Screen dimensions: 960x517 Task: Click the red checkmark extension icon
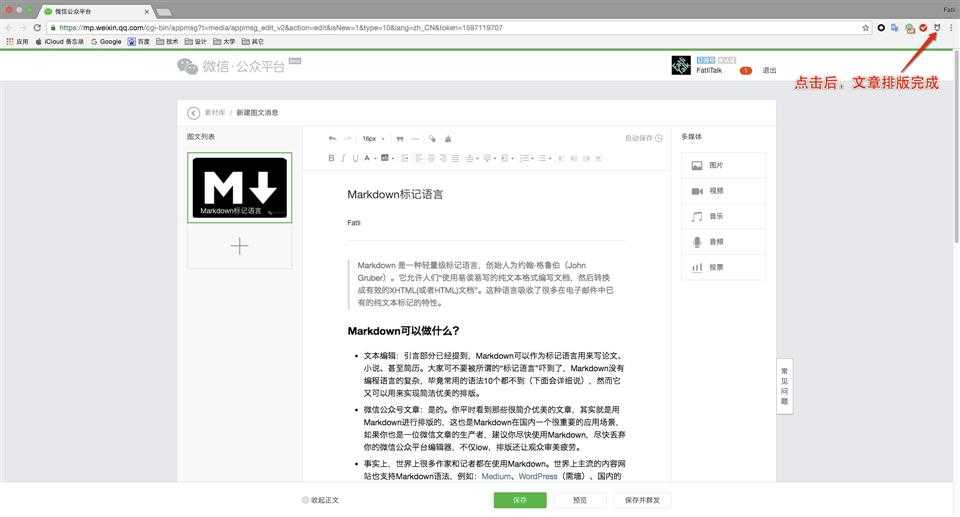pos(923,28)
